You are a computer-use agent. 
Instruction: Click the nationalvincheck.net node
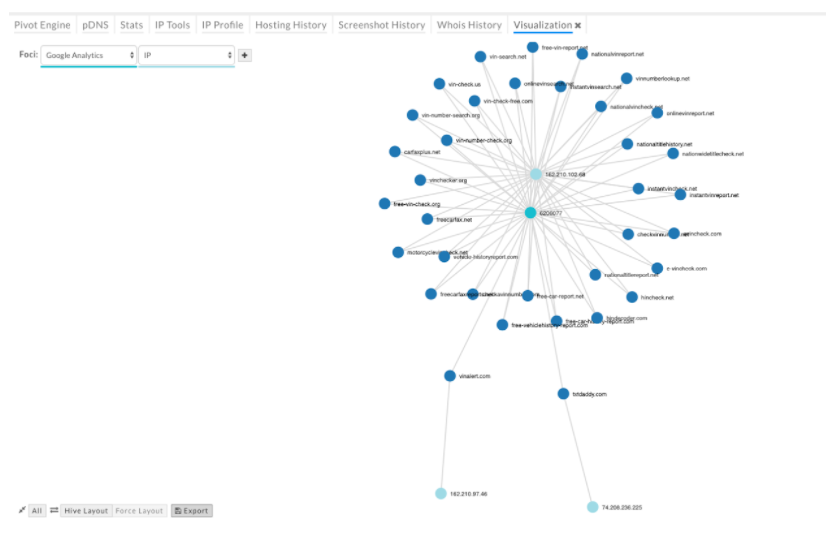click(x=601, y=106)
